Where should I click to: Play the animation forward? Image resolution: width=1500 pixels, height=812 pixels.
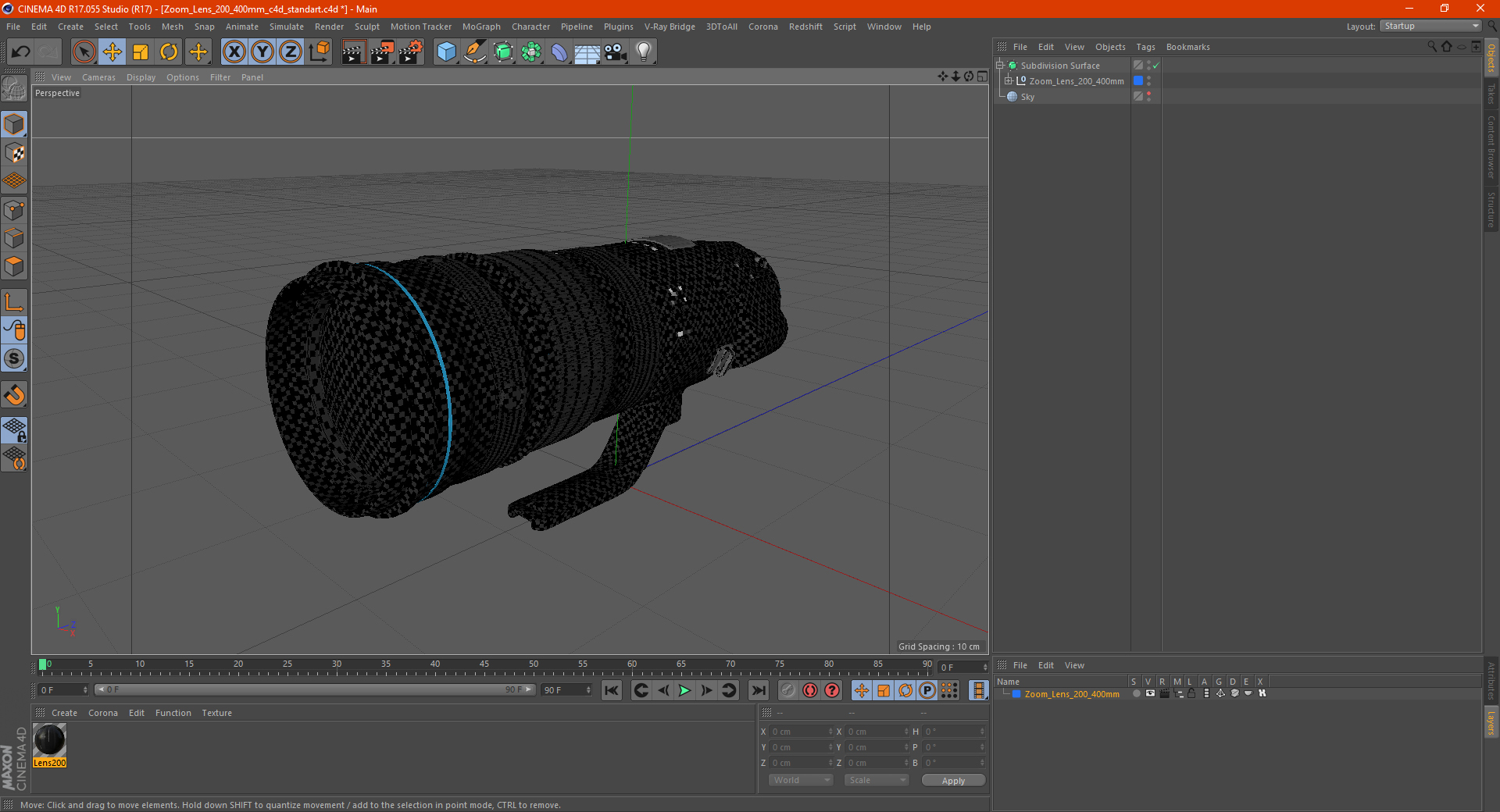[x=684, y=690]
